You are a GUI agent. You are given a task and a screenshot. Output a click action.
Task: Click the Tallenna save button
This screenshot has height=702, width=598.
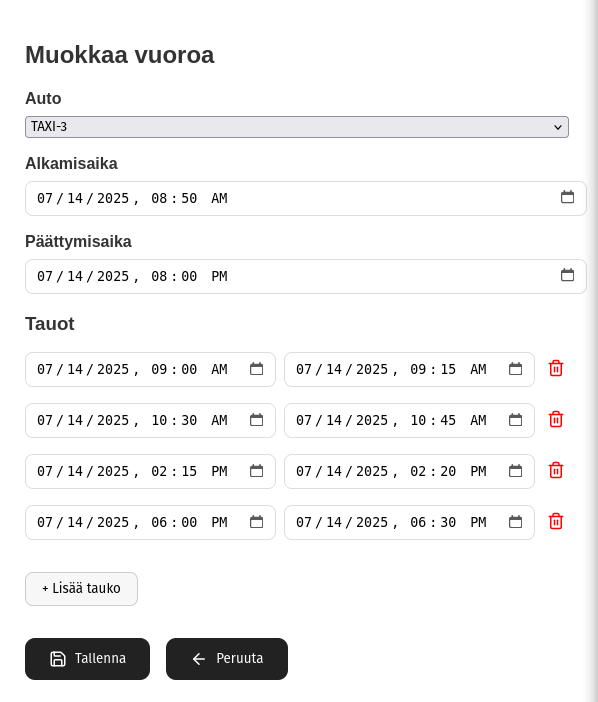[x=87, y=659]
